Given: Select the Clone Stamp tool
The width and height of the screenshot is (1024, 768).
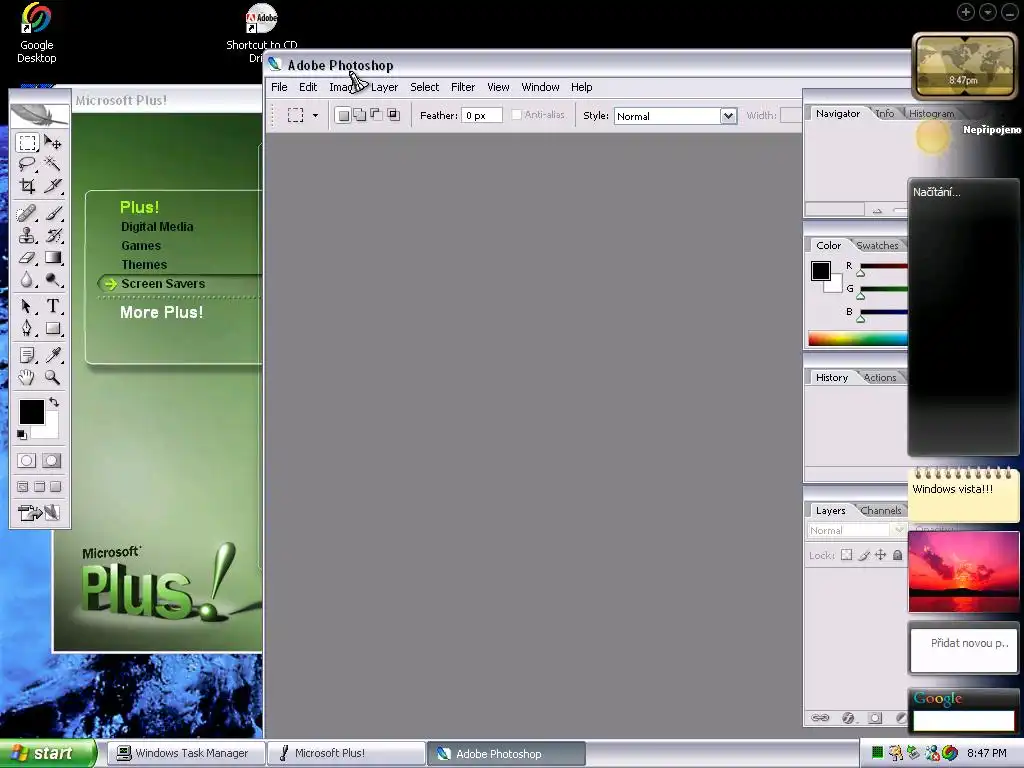Looking at the screenshot, I should pyautogui.click(x=27, y=235).
